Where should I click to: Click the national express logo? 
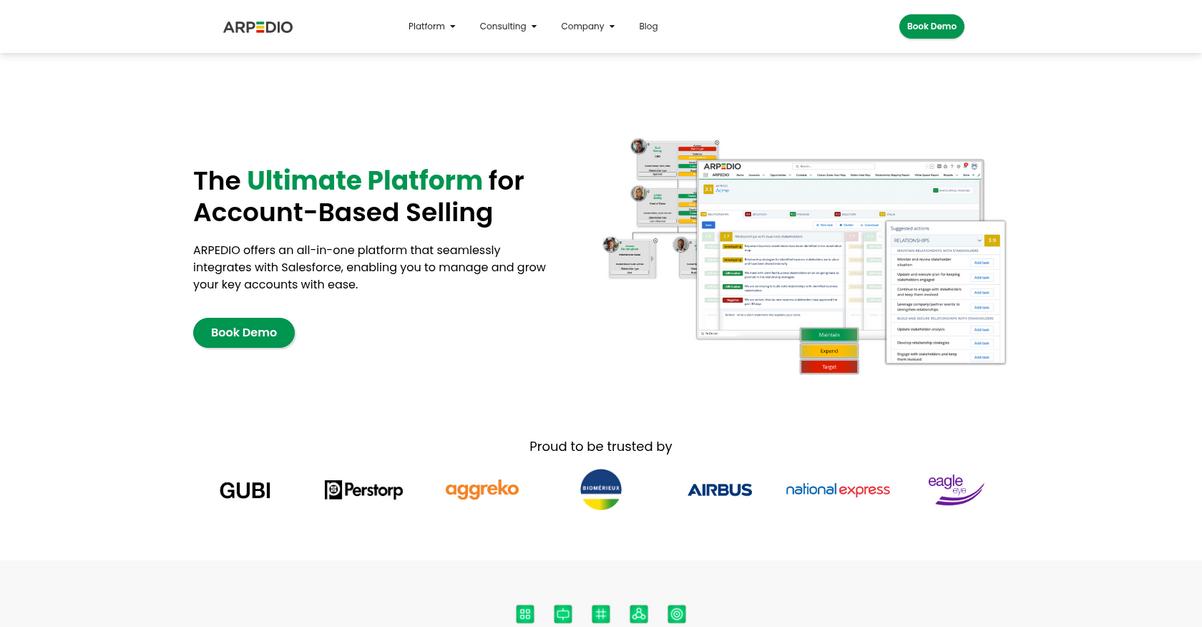(838, 490)
